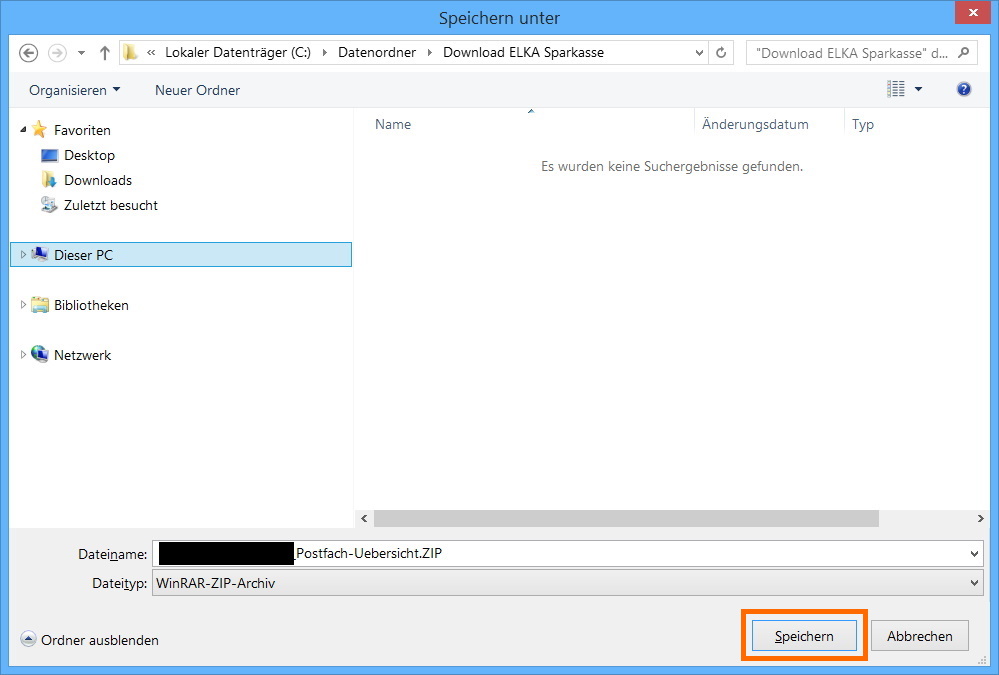
Task: Expand the Bibliotheken tree node
Action: (x=24, y=305)
